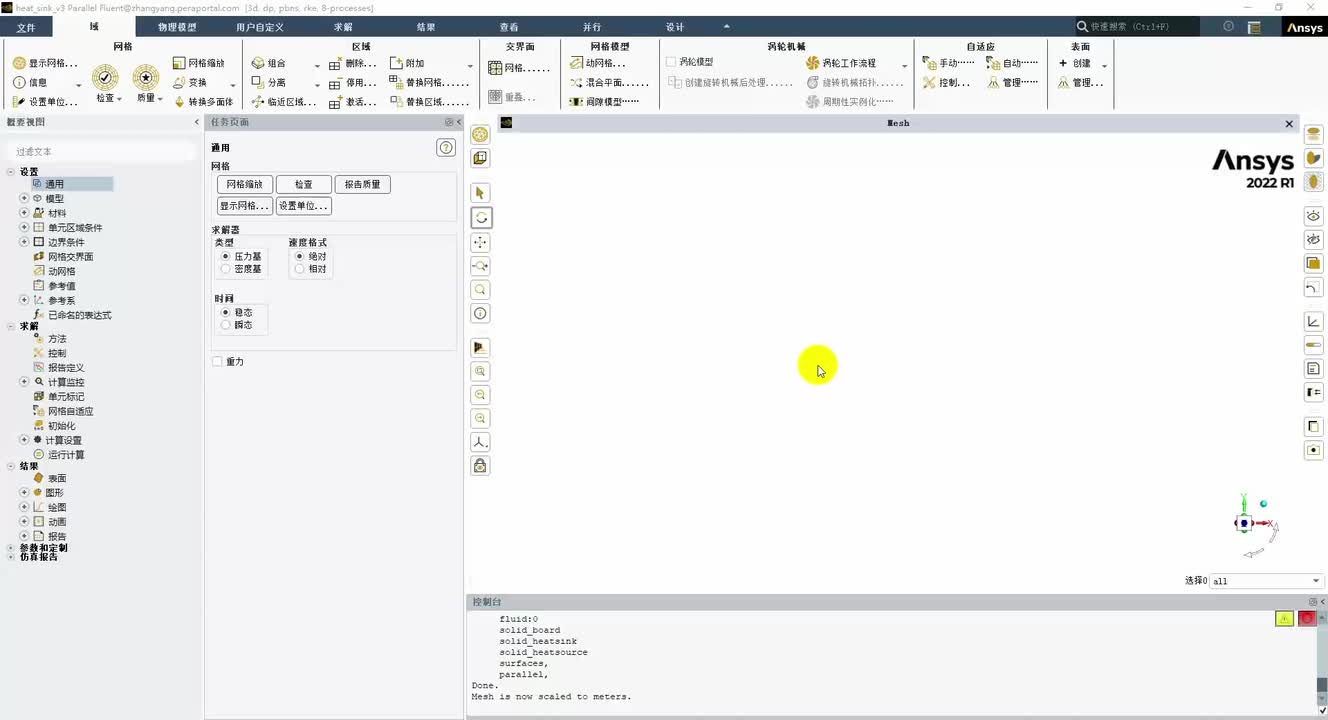The width and height of the screenshot is (1328, 720).
Task: Expand the 模型 tree node
Action: coord(24,199)
